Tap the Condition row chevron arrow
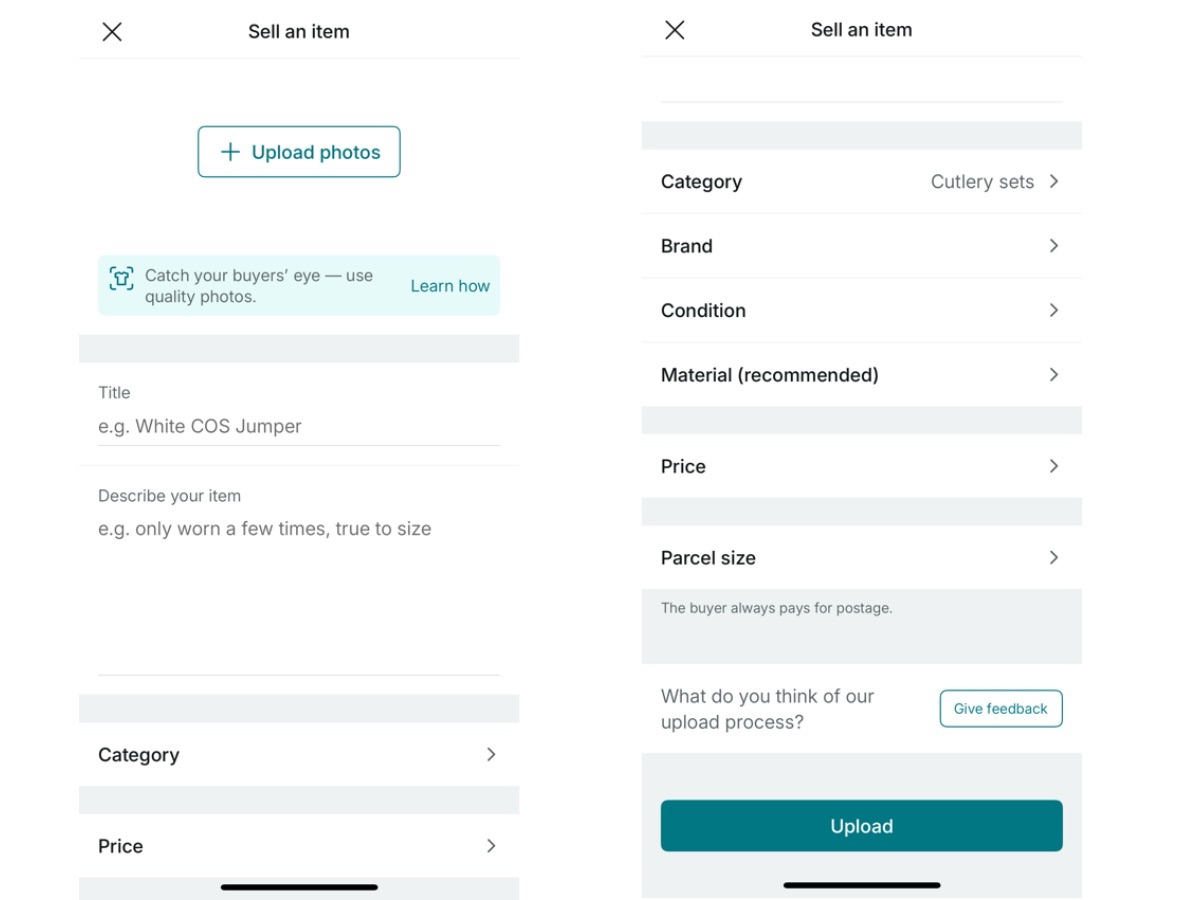The width and height of the screenshot is (1200, 900). pos(1053,311)
